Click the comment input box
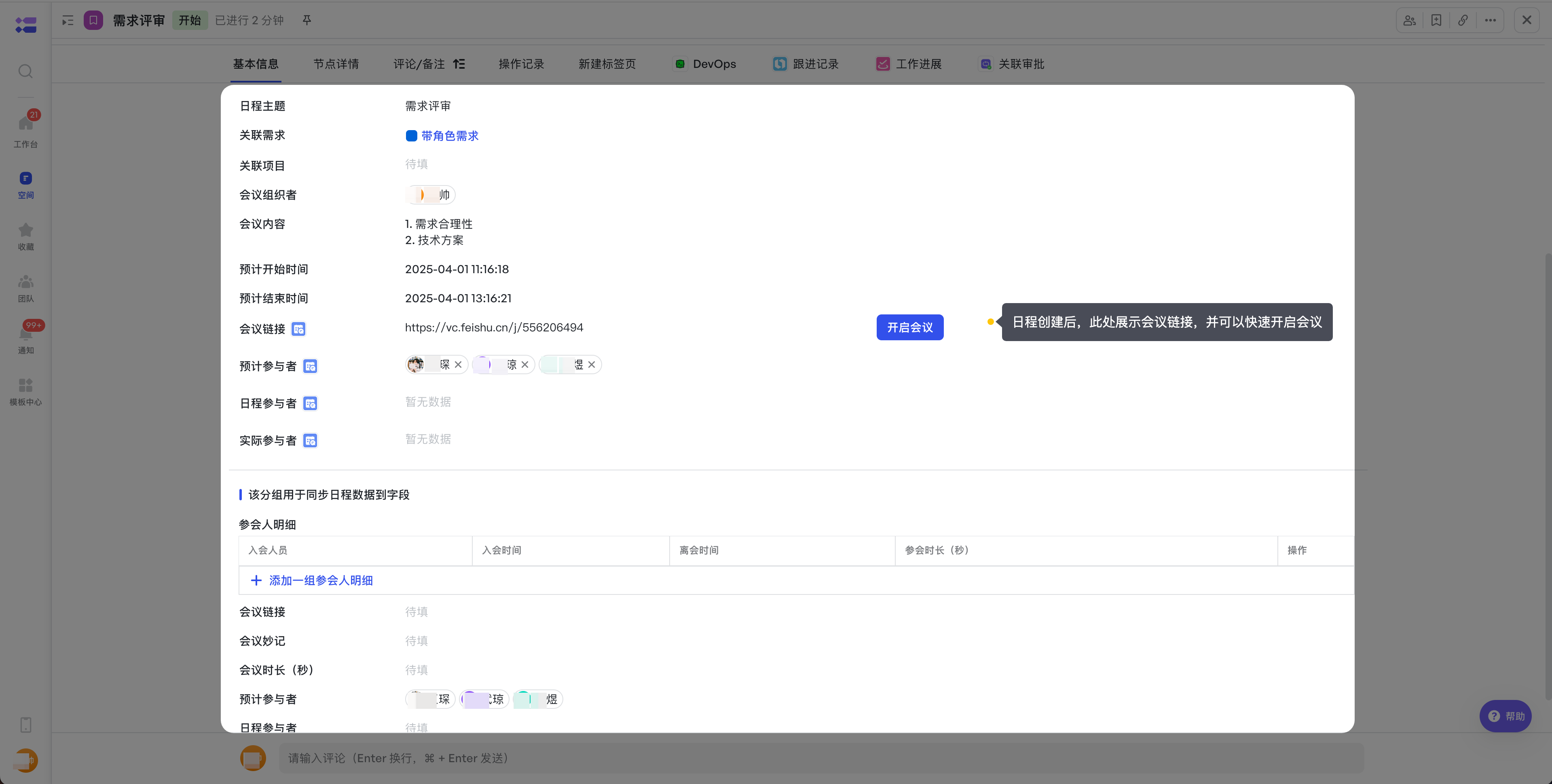The width and height of the screenshot is (1552, 784). pyautogui.click(x=820, y=758)
